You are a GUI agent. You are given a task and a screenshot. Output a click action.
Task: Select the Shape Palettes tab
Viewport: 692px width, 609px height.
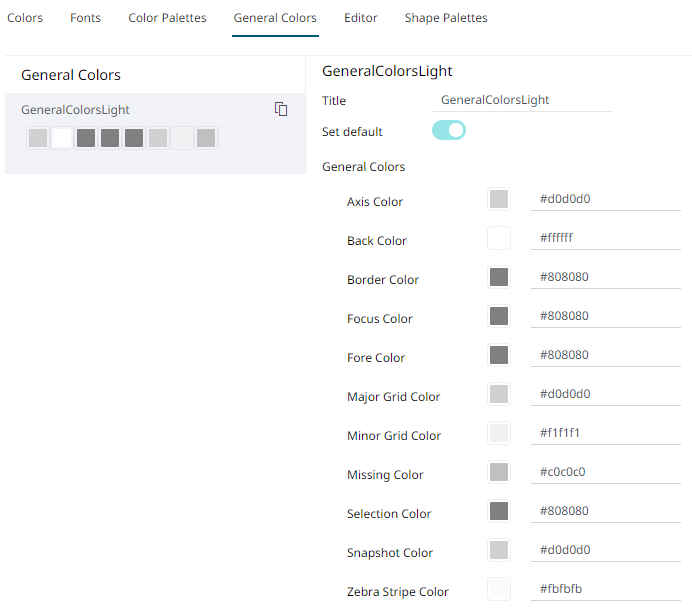coord(446,18)
